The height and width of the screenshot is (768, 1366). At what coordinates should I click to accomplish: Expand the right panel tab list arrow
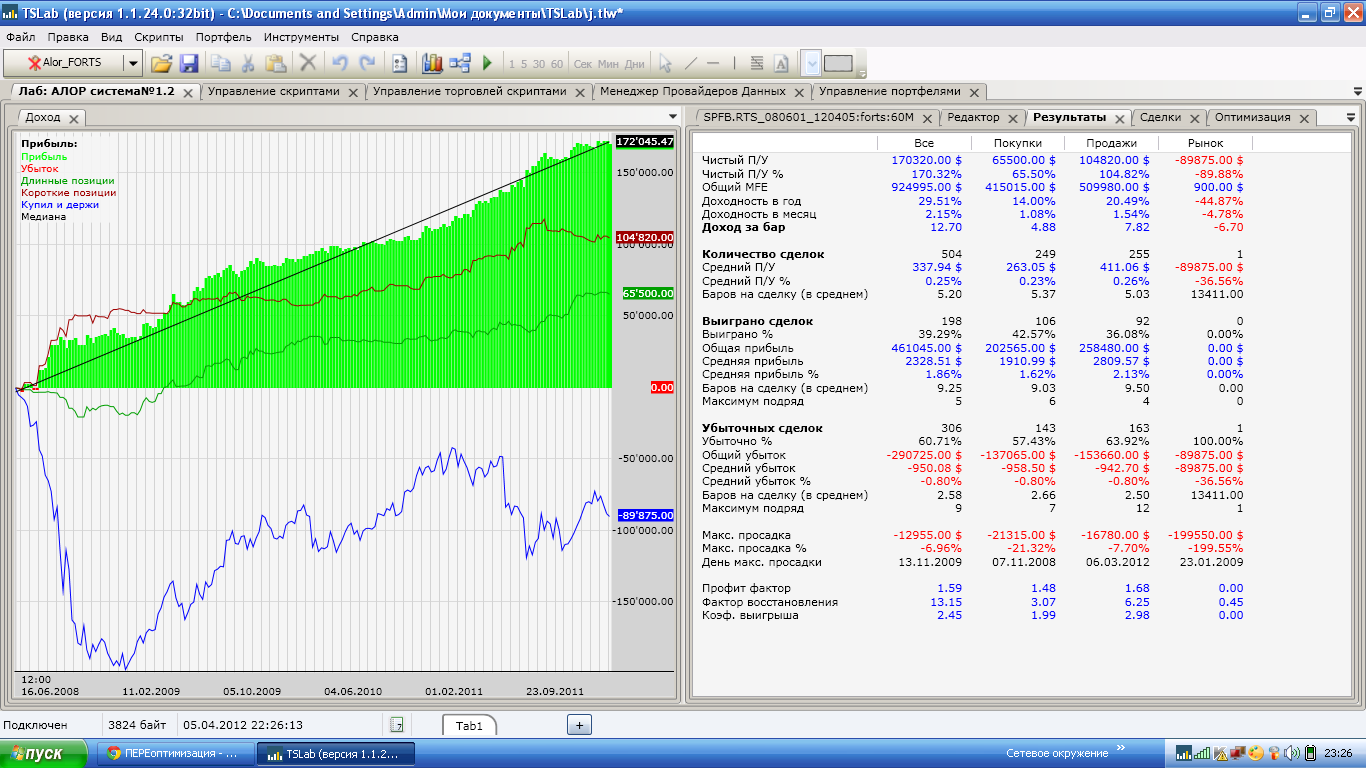(x=1351, y=117)
